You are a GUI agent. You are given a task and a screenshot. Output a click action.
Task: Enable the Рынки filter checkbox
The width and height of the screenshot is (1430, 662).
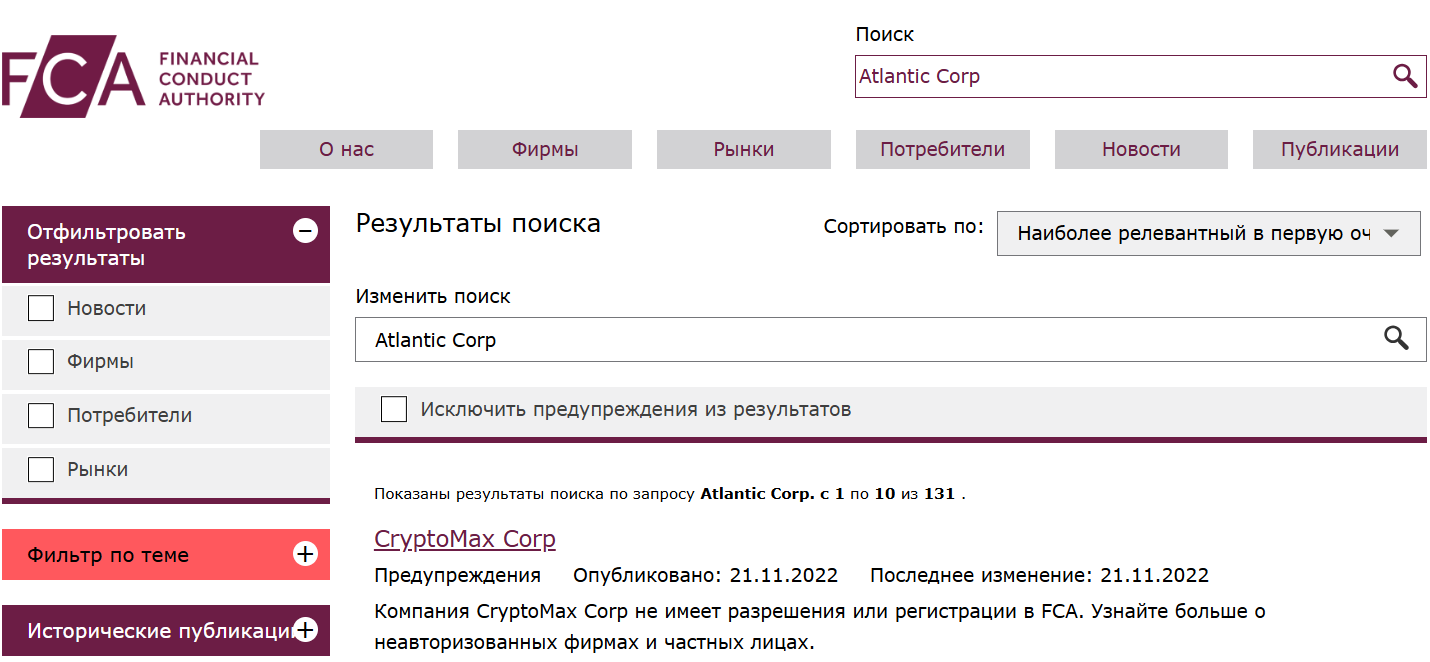pyautogui.click(x=40, y=468)
